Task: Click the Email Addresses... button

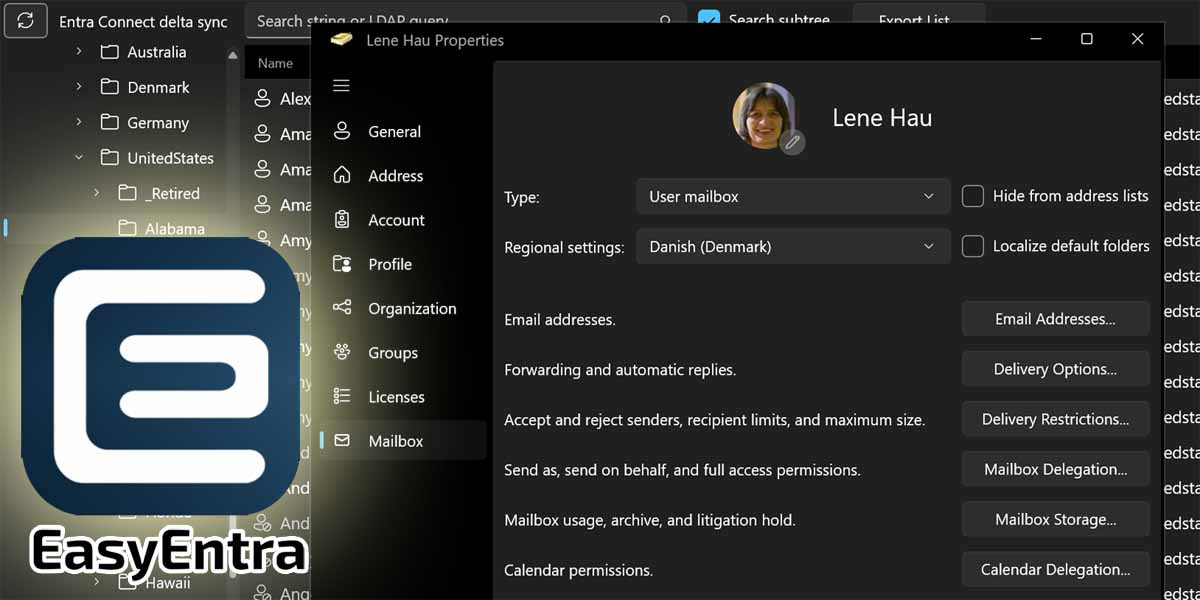Action: [1055, 319]
